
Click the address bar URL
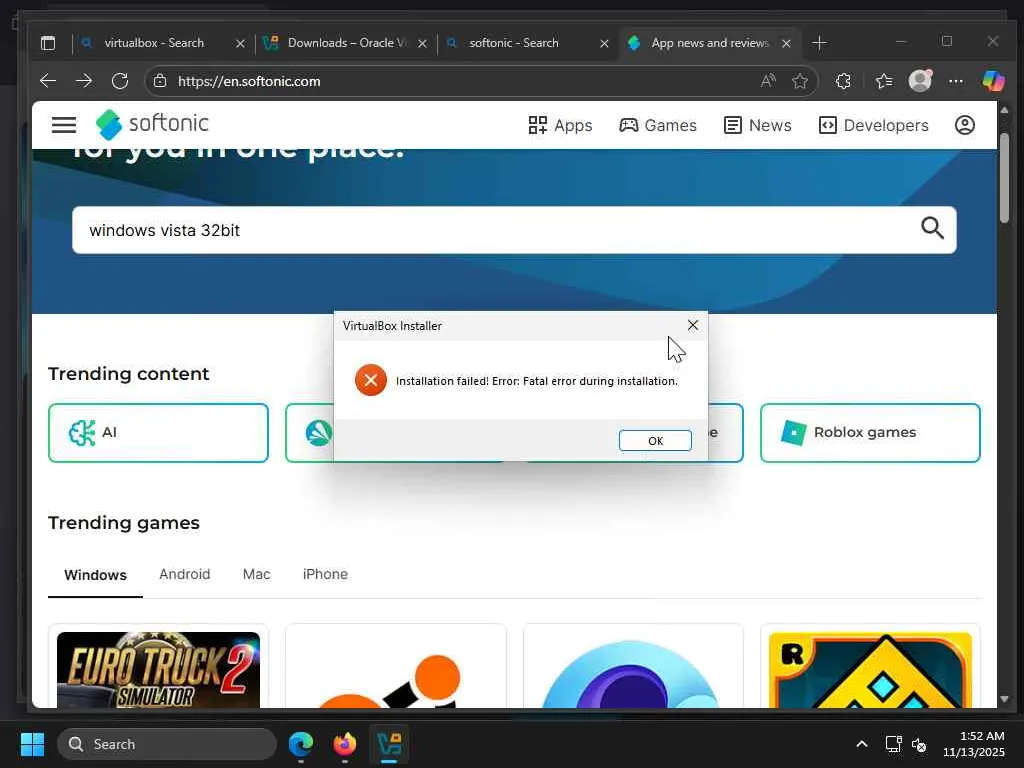click(x=249, y=82)
